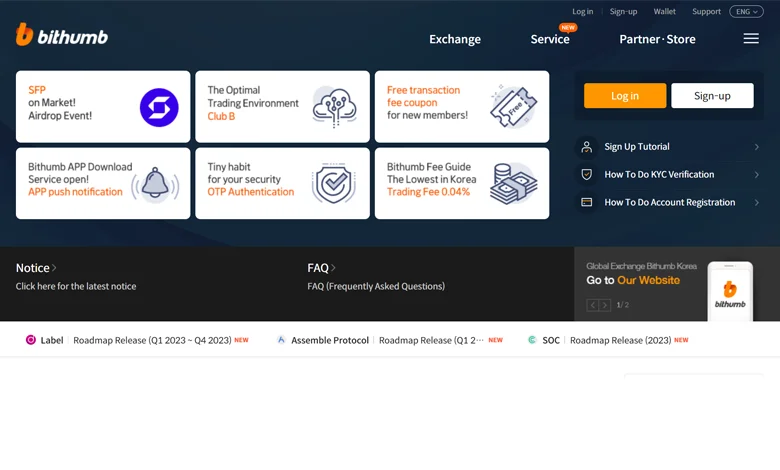Click the orange Log in button
Screen dimensions: 780x470
(x=625, y=95)
